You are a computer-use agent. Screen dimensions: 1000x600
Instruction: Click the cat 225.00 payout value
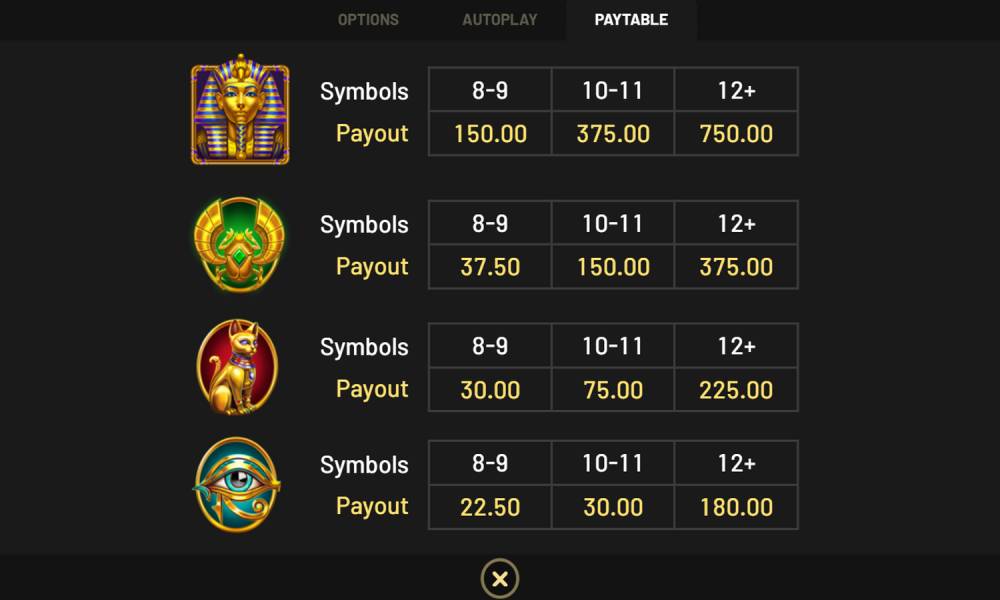(x=736, y=389)
